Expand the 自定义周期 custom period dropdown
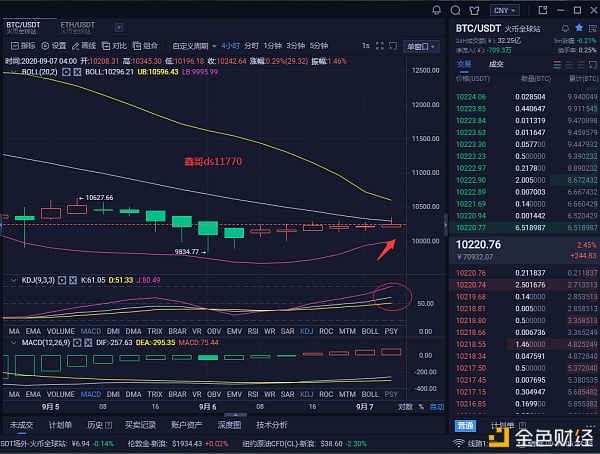 [194, 46]
